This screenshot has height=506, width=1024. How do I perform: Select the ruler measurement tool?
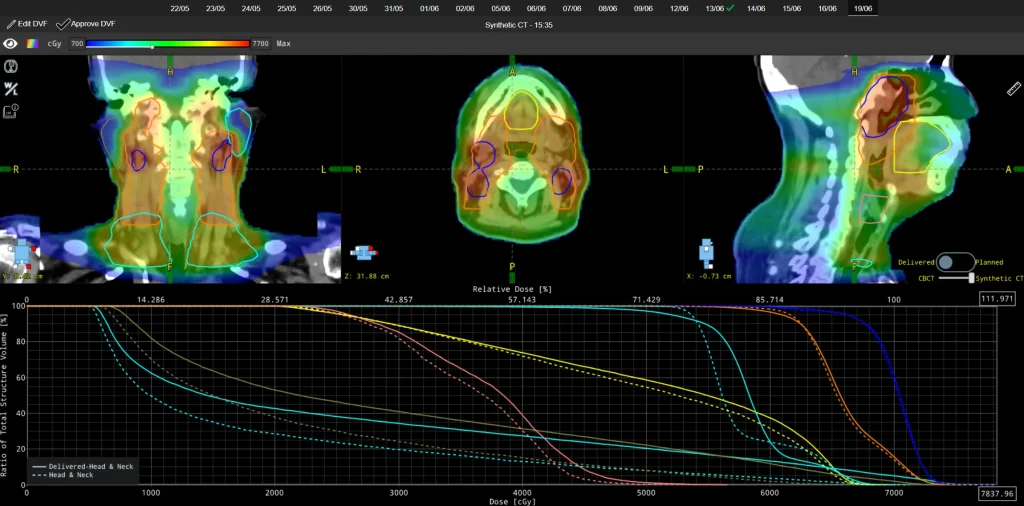[x=1013, y=88]
